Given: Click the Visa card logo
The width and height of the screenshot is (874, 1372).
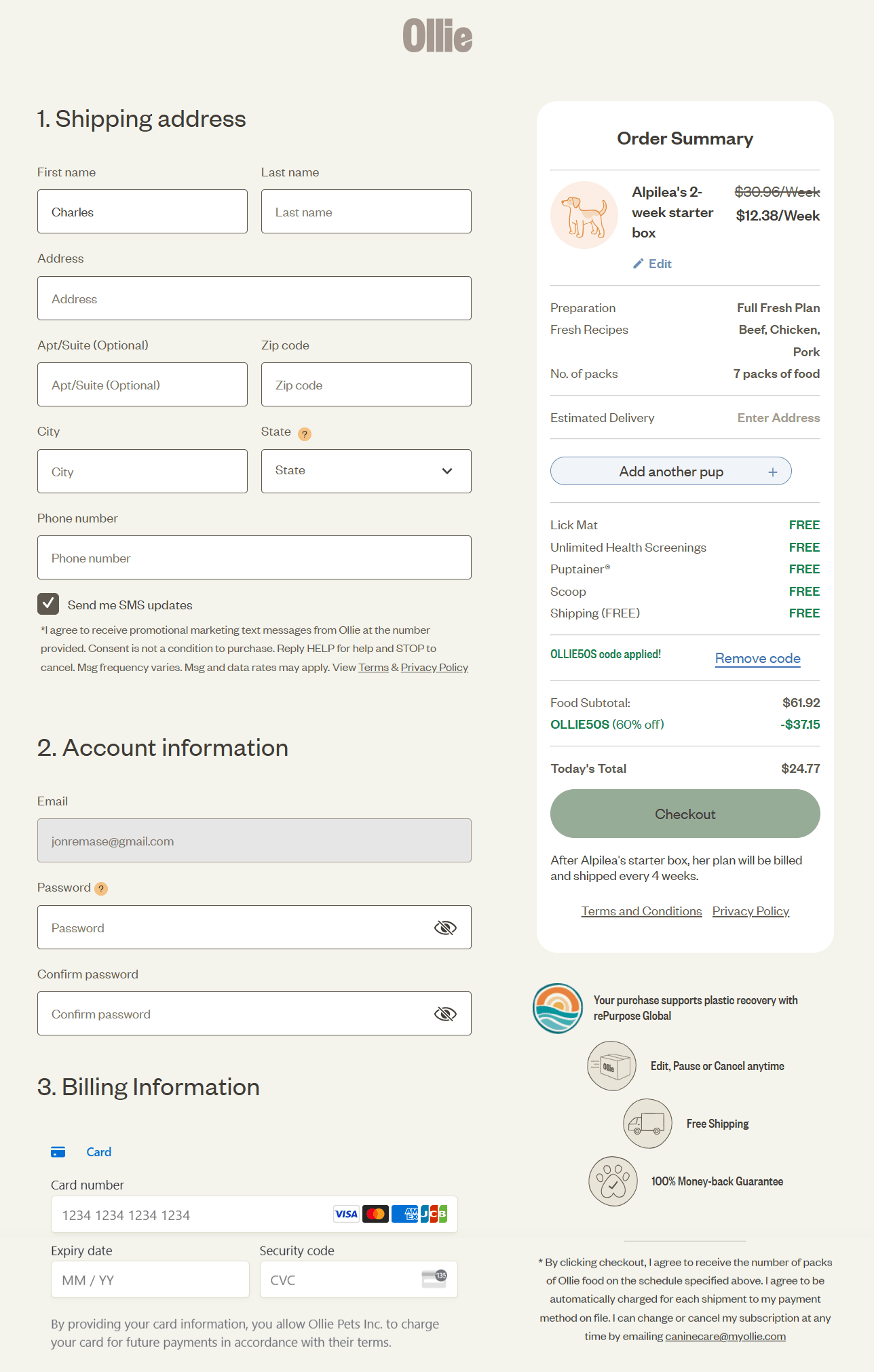Looking at the screenshot, I should (x=346, y=1214).
